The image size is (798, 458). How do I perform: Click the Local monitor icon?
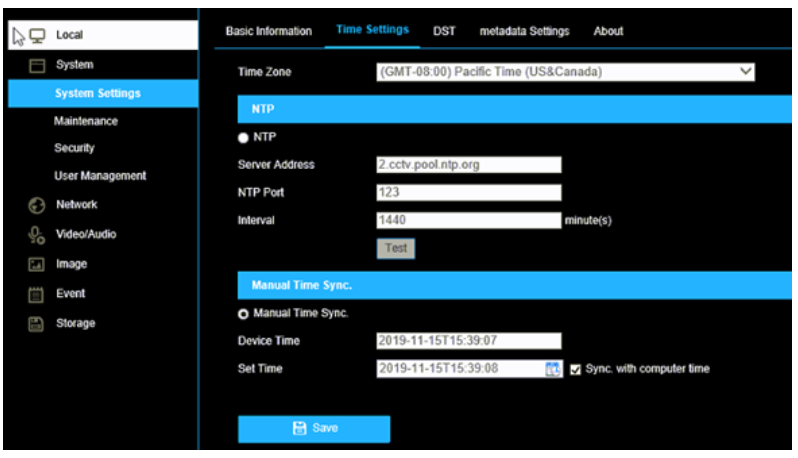coord(37,35)
